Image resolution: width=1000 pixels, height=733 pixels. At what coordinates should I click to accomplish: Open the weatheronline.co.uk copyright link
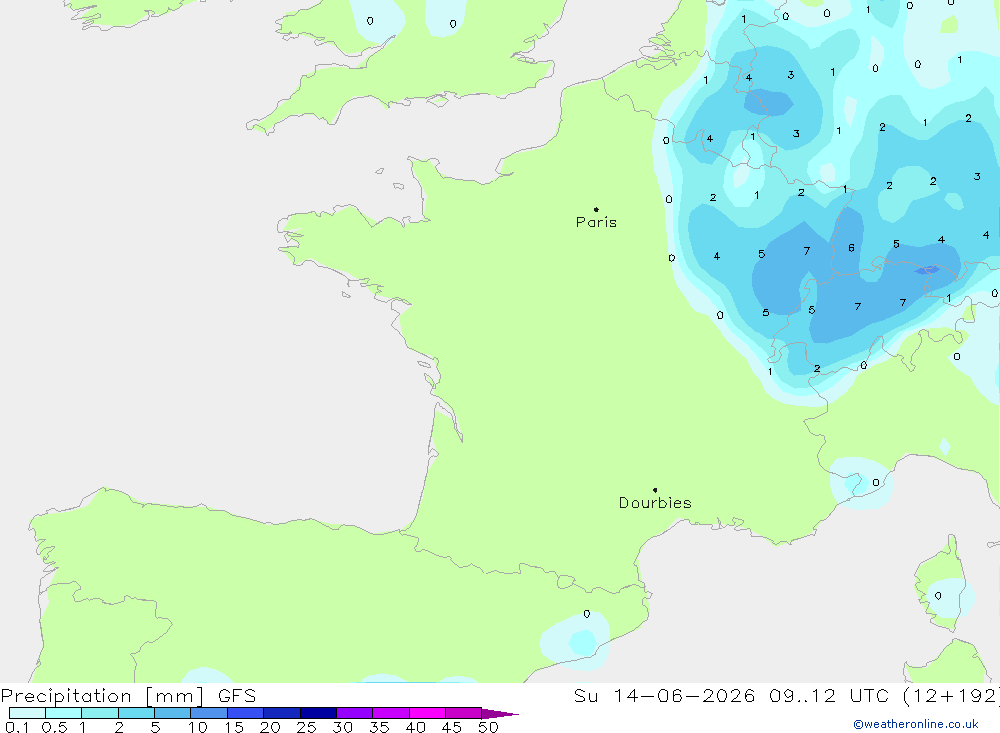(x=916, y=724)
